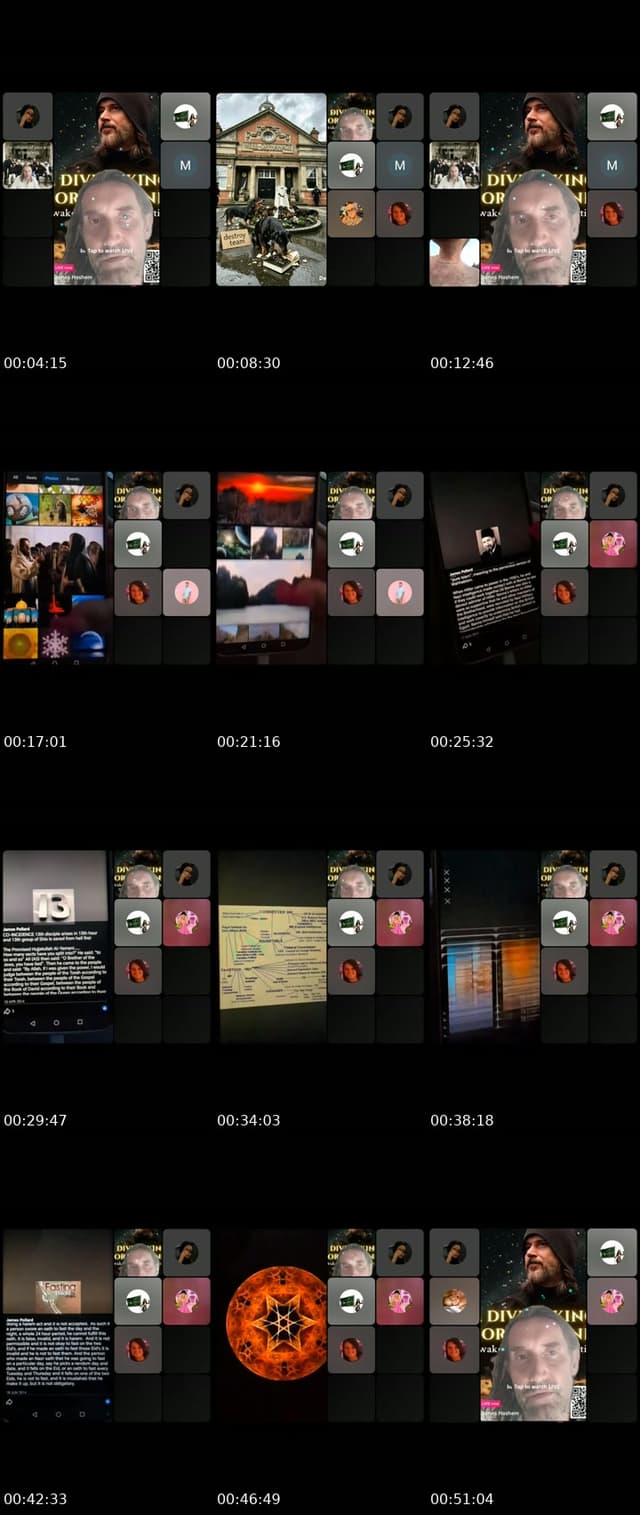640x1515 pixels.
Task: Tap the 'destroy team' sign in the 00:08:30 frame
Action: [235, 239]
